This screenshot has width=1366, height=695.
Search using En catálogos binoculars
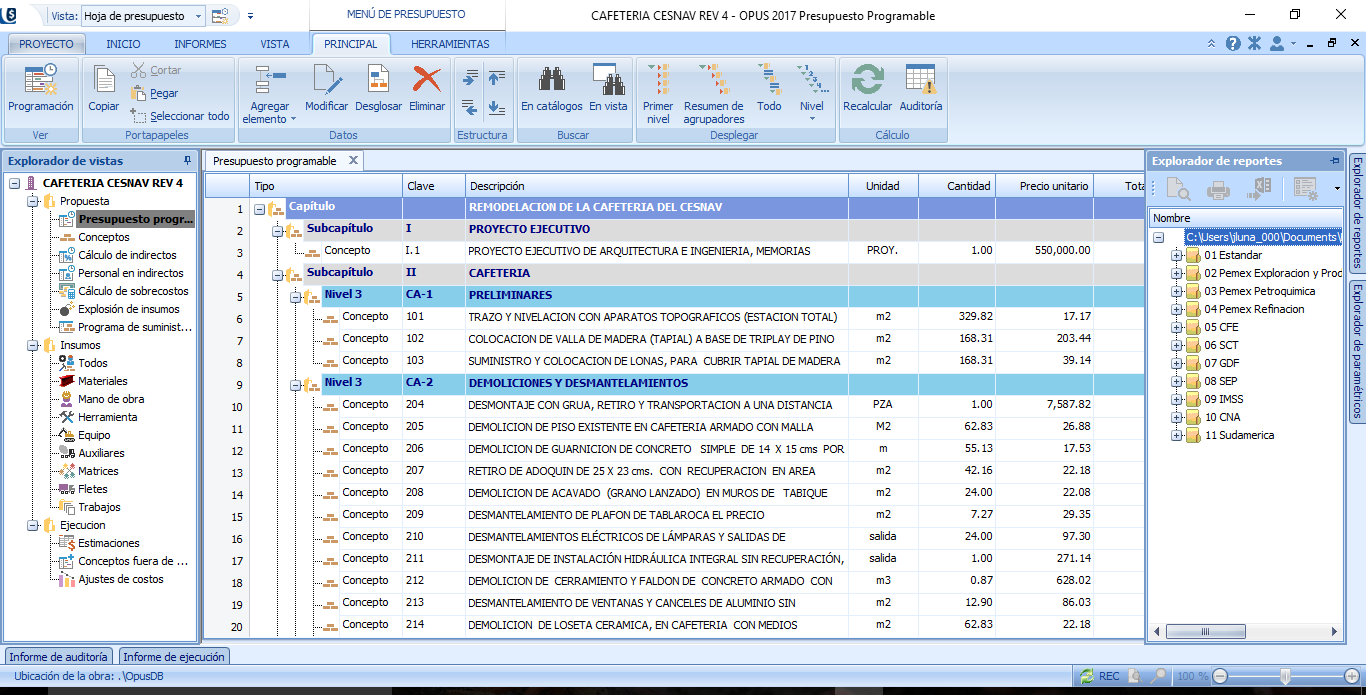coord(551,80)
